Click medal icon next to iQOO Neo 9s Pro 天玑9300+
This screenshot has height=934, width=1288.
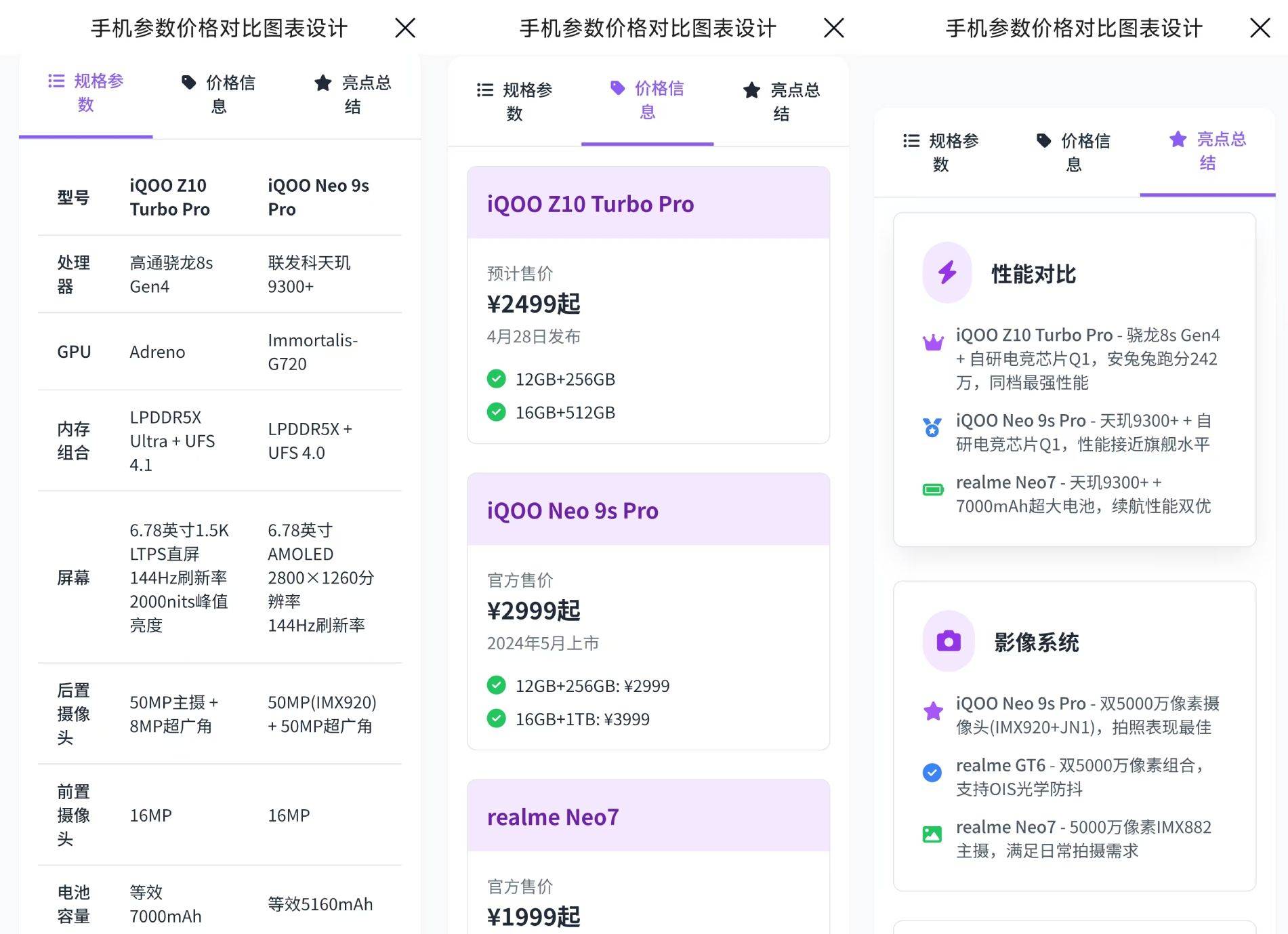click(932, 428)
